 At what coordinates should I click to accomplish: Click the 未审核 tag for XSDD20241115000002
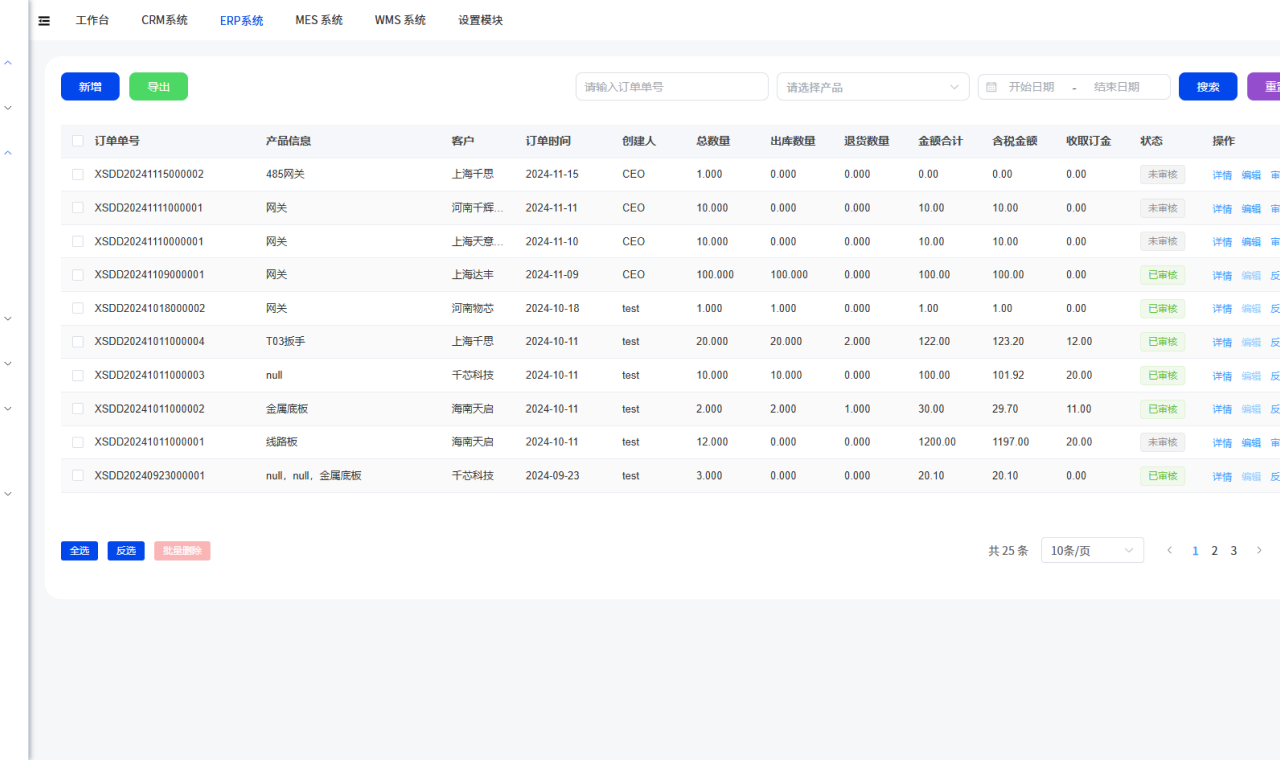point(1162,175)
